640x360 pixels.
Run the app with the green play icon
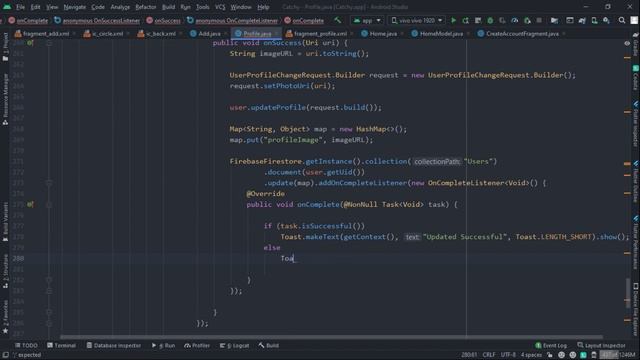pos(453,20)
